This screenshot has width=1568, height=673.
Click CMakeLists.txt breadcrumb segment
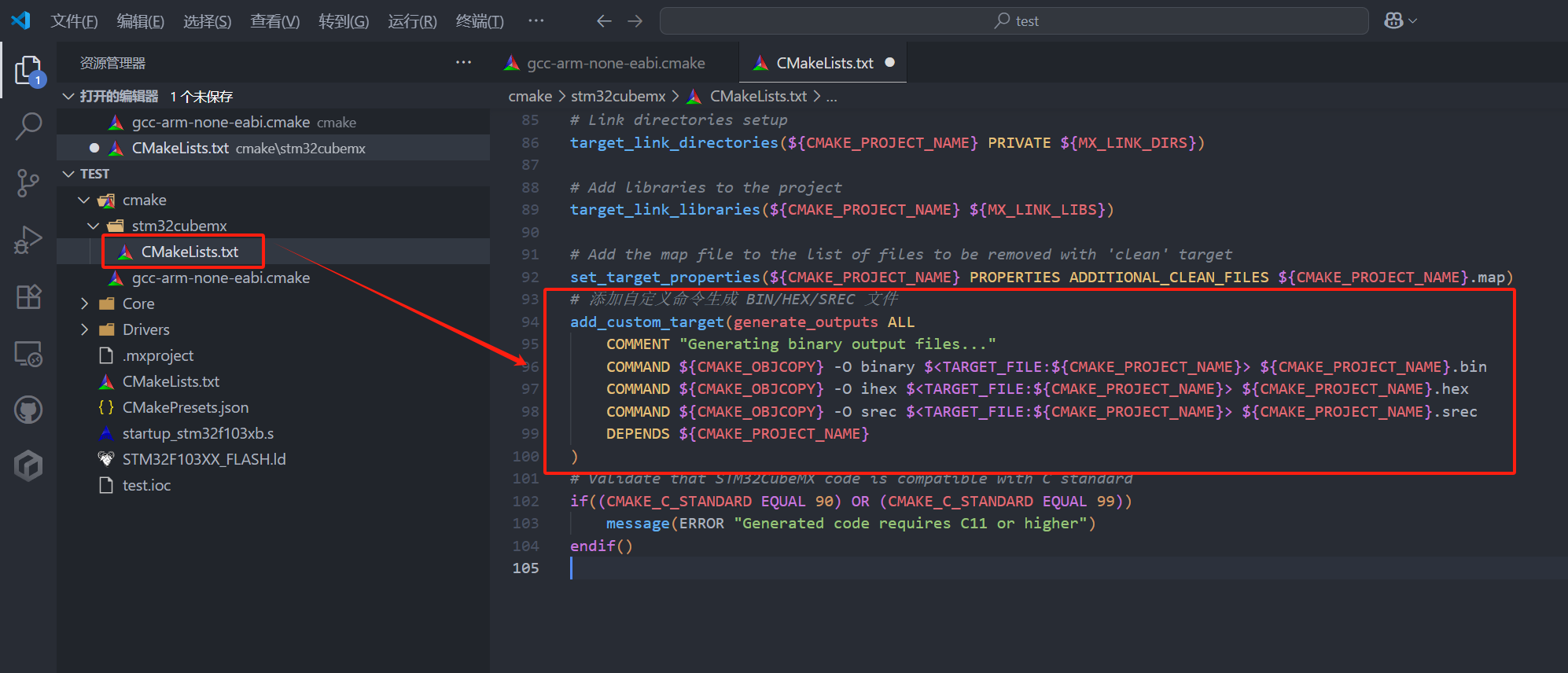pos(758,96)
